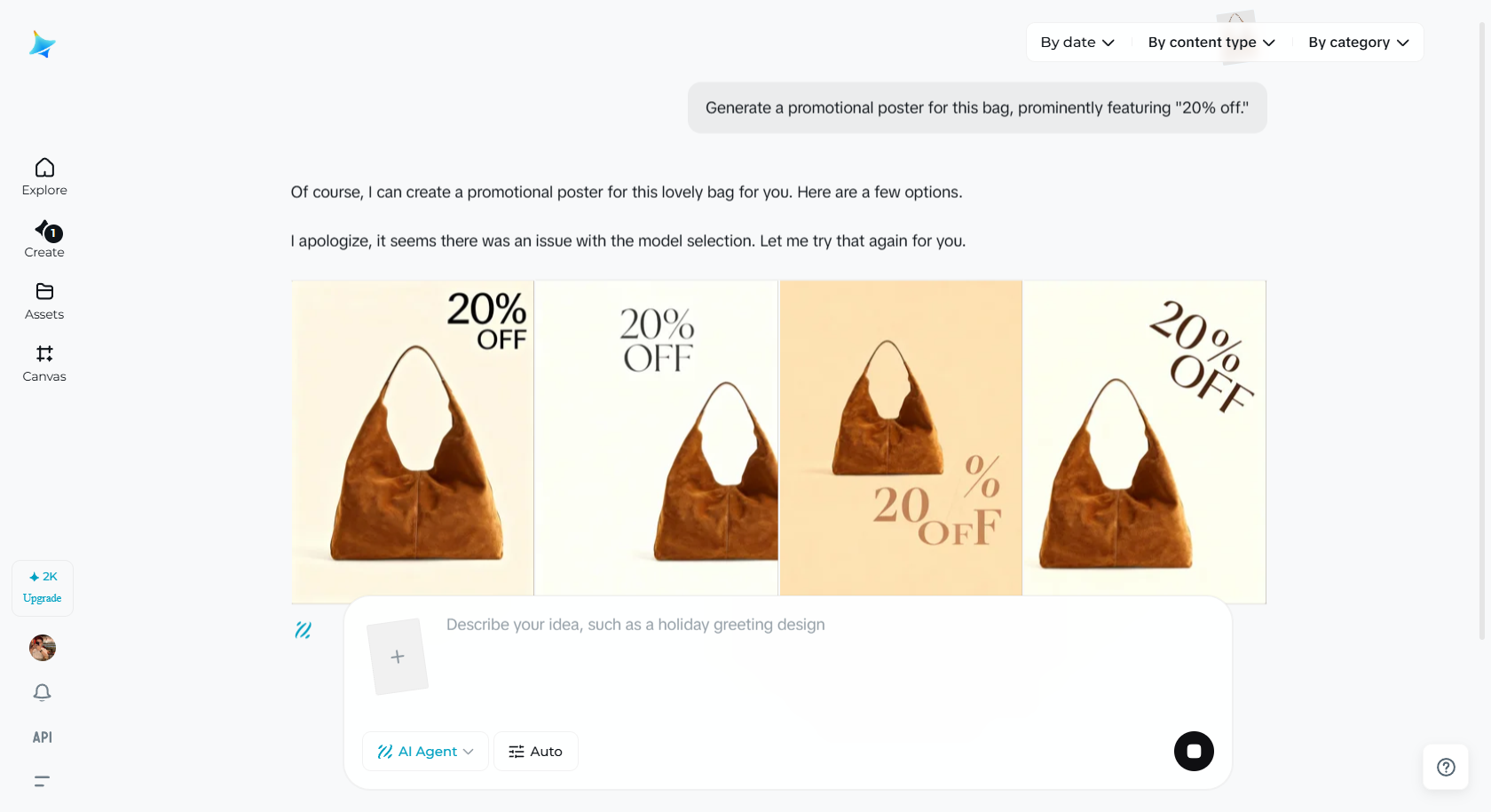Click the Upgrade credits button
The image size is (1491, 812).
(x=43, y=587)
